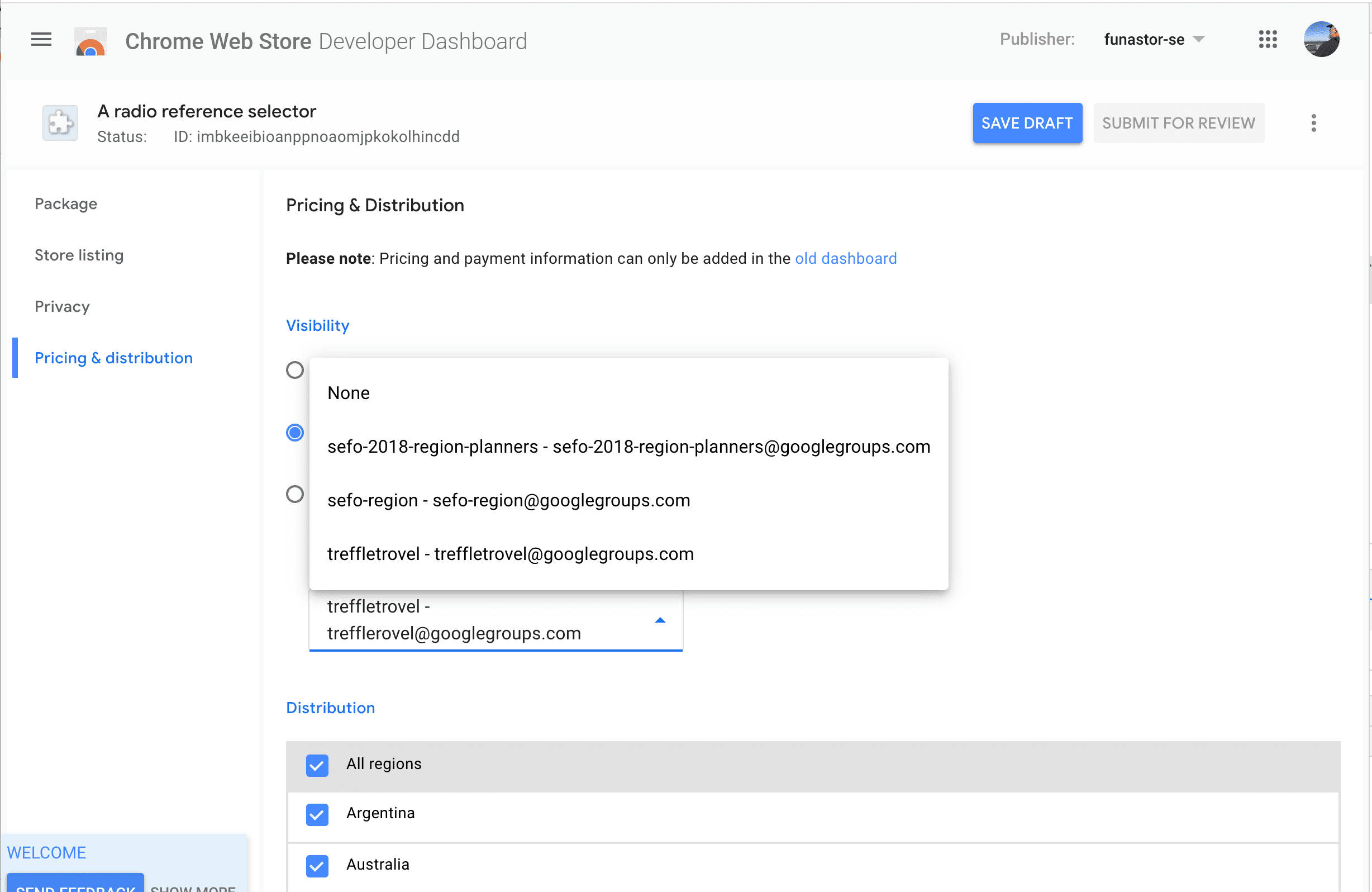Expand the visibility group dropdown
Viewport: 1372px width, 892px height.
[659, 620]
